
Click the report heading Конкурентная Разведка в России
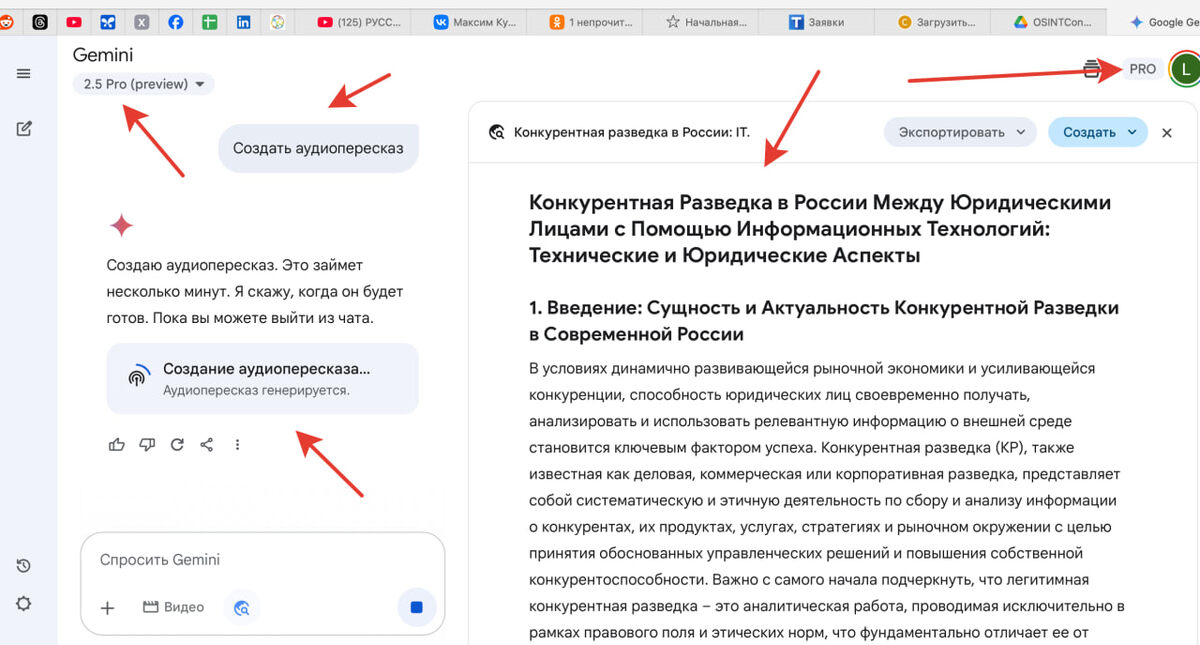pyautogui.click(x=820, y=228)
